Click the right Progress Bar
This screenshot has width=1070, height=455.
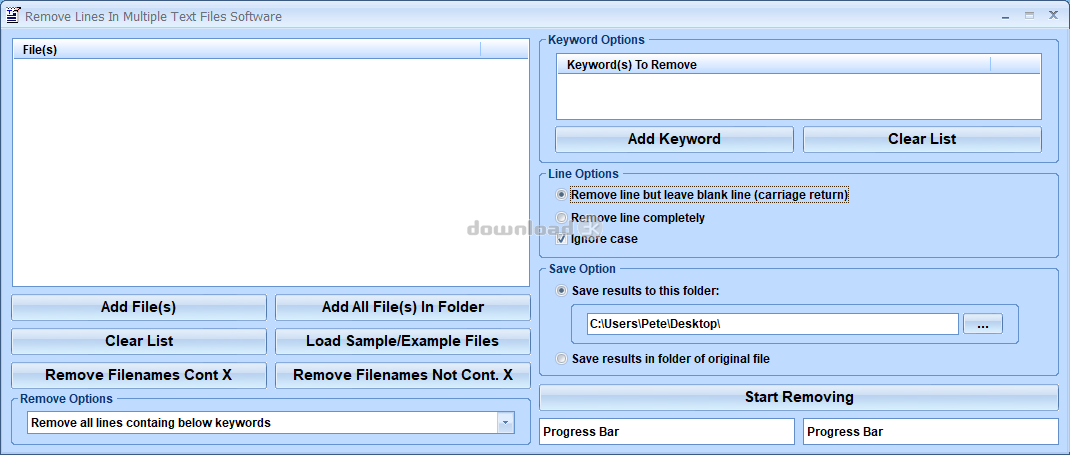[x=931, y=432]
